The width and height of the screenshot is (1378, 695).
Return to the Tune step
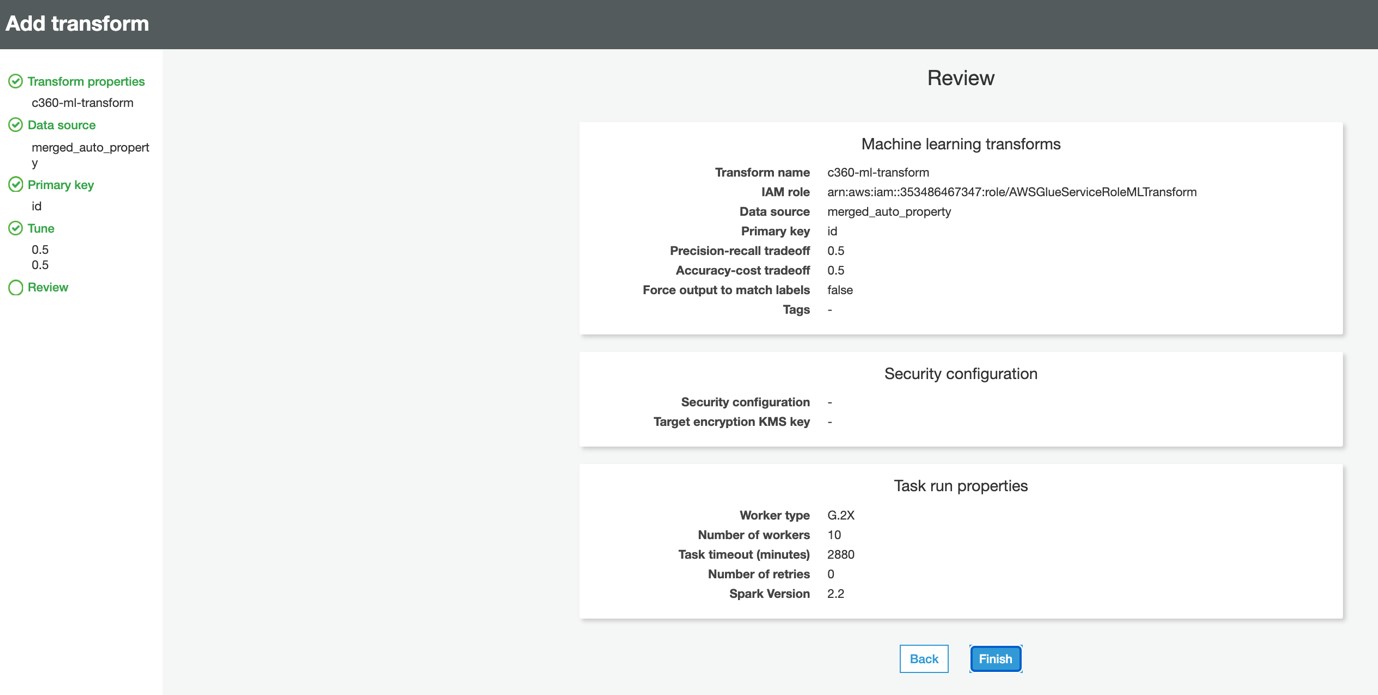(x=41, y=229)
